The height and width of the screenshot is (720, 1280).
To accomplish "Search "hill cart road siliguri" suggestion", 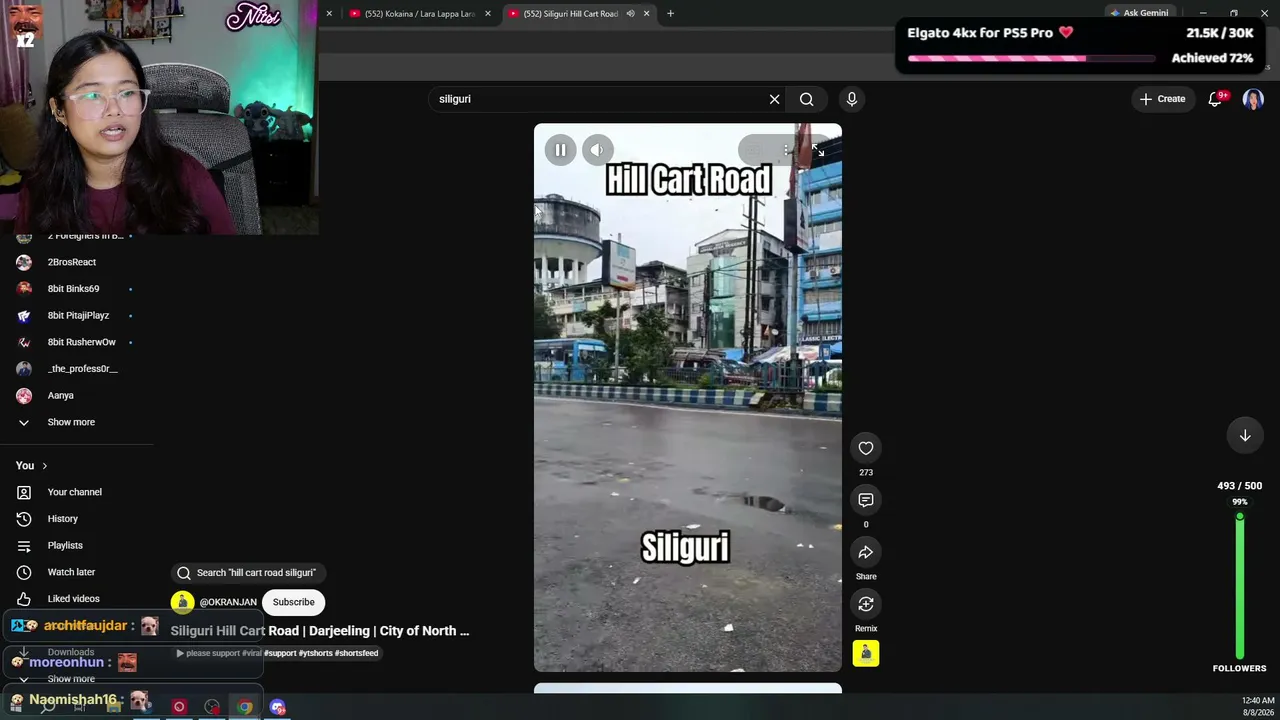I will (247, 573).
